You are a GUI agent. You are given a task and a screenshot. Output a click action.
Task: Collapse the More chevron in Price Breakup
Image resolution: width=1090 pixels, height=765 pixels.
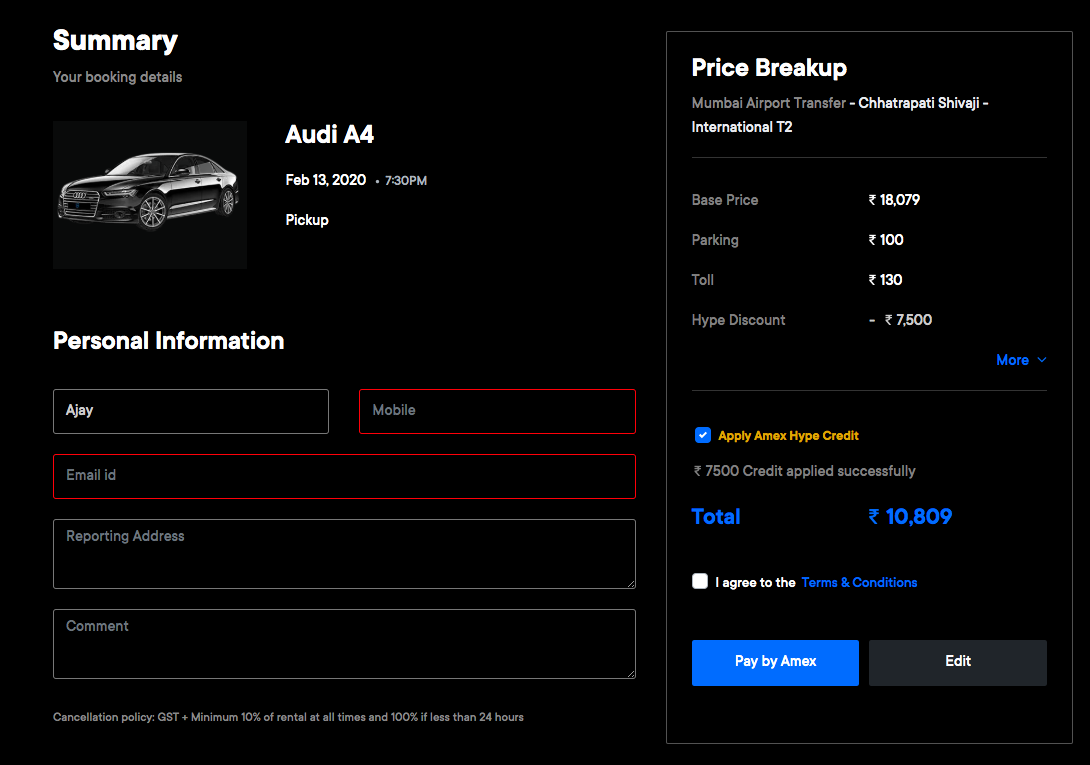pos(1042,359)
